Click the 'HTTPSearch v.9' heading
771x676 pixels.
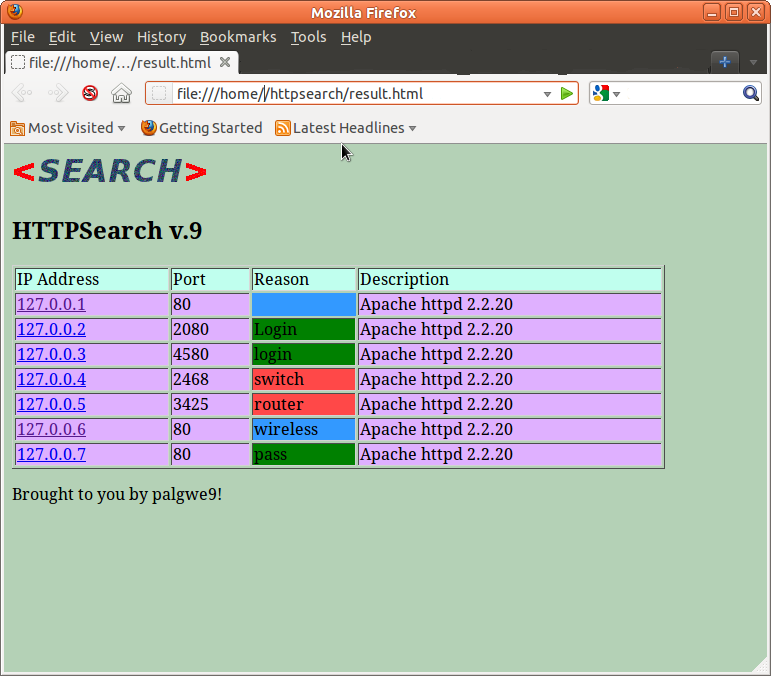tap(107, 231)
